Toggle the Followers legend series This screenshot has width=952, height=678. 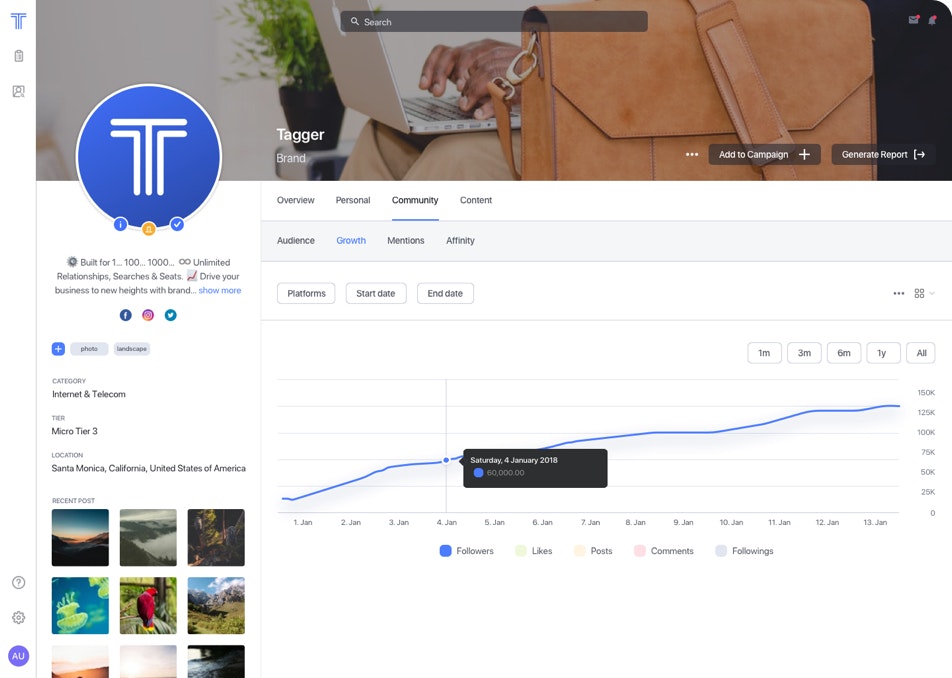(466, 551)
